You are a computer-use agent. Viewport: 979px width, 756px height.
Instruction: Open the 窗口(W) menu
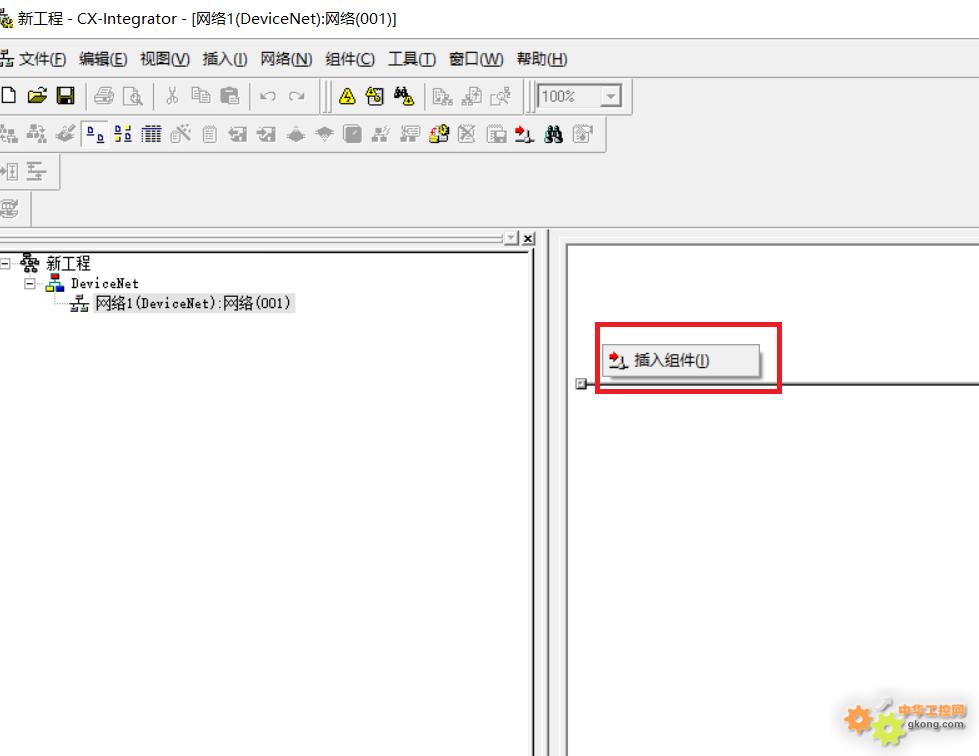(x=476, y=59)
